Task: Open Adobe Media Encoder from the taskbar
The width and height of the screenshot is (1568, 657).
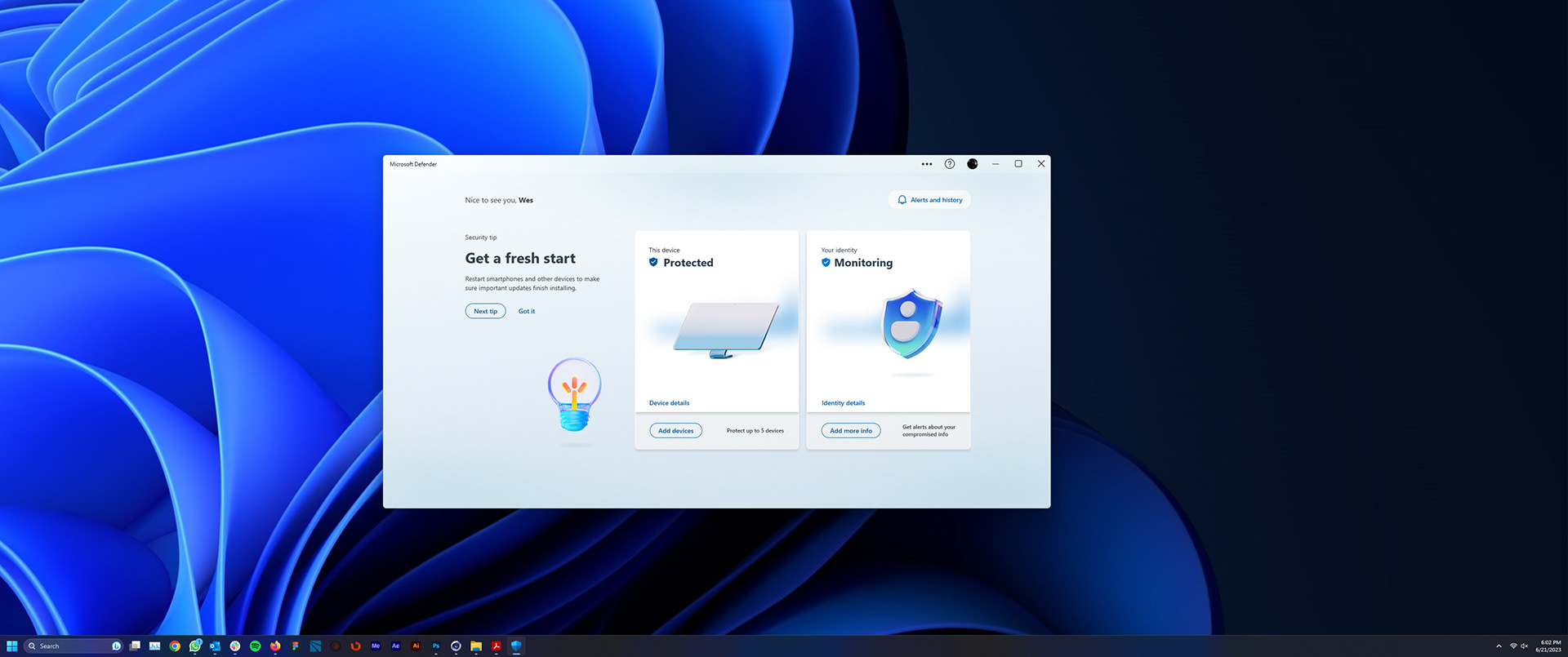Action: tap(376, 646)
